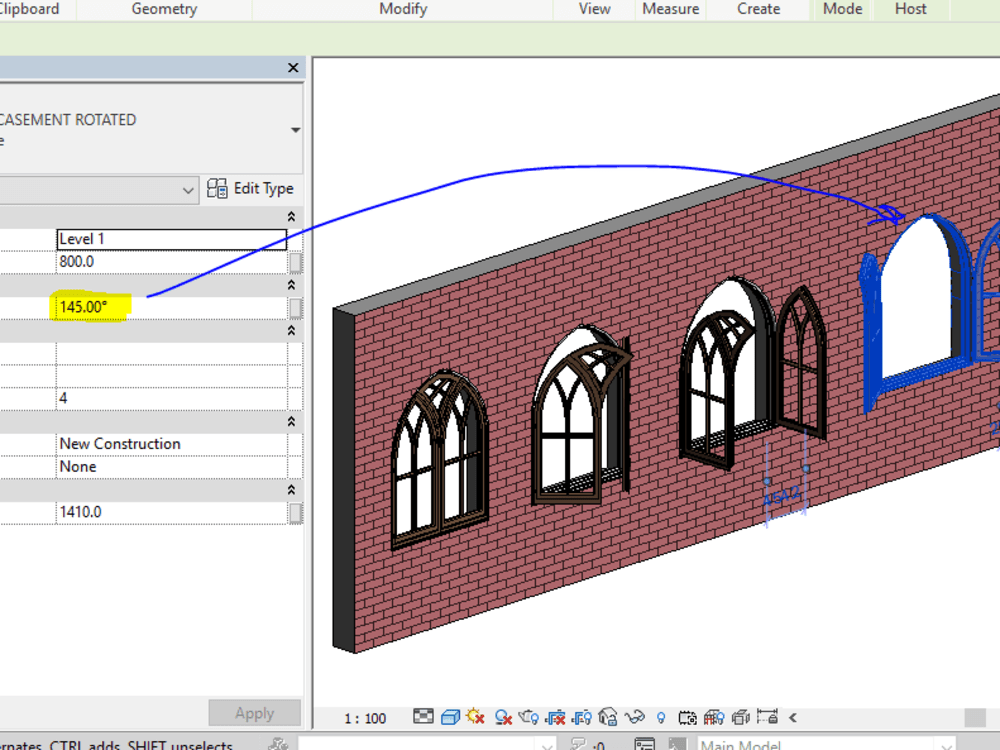Open the view scale 1:100 control
Viewport: 1000px width, 750px height.
[365, 717]
